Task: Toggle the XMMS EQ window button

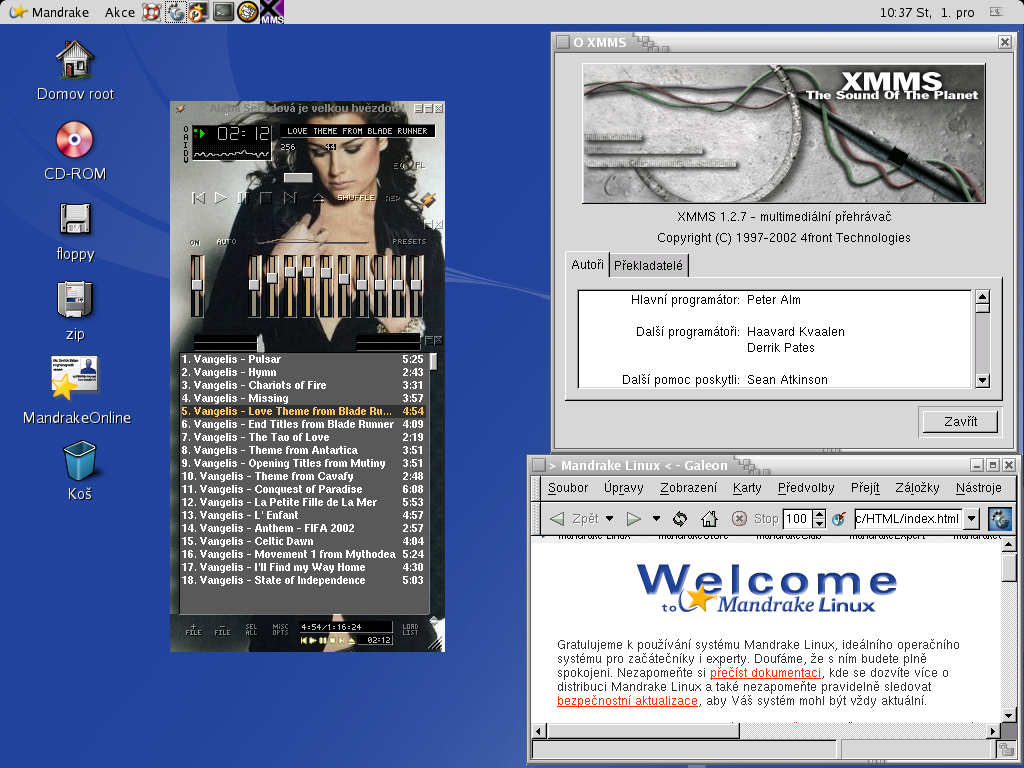Action: pos(398,166)
